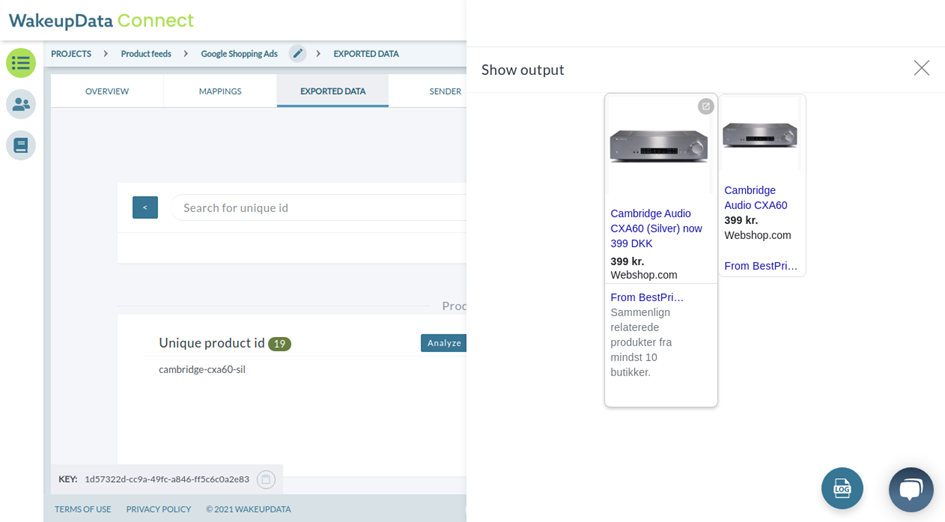Go to Product feeds breadcrumb
945x522 pixels.
pyautogui.click(x=146, y=54)
